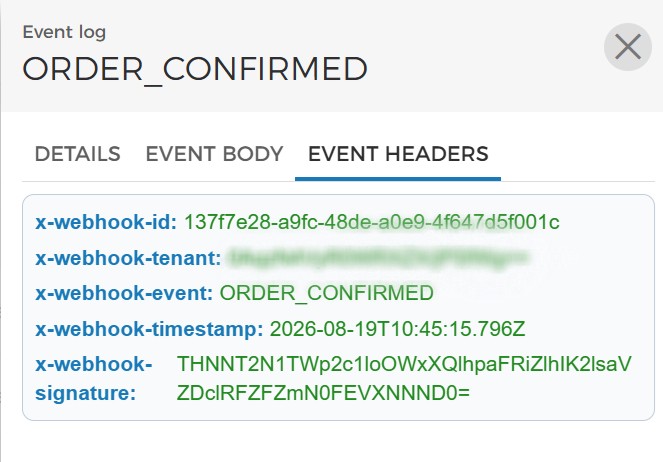Screen dimensions: 663x462
Task: Click signature second line ending NNND0=
Action: [323, 393]
